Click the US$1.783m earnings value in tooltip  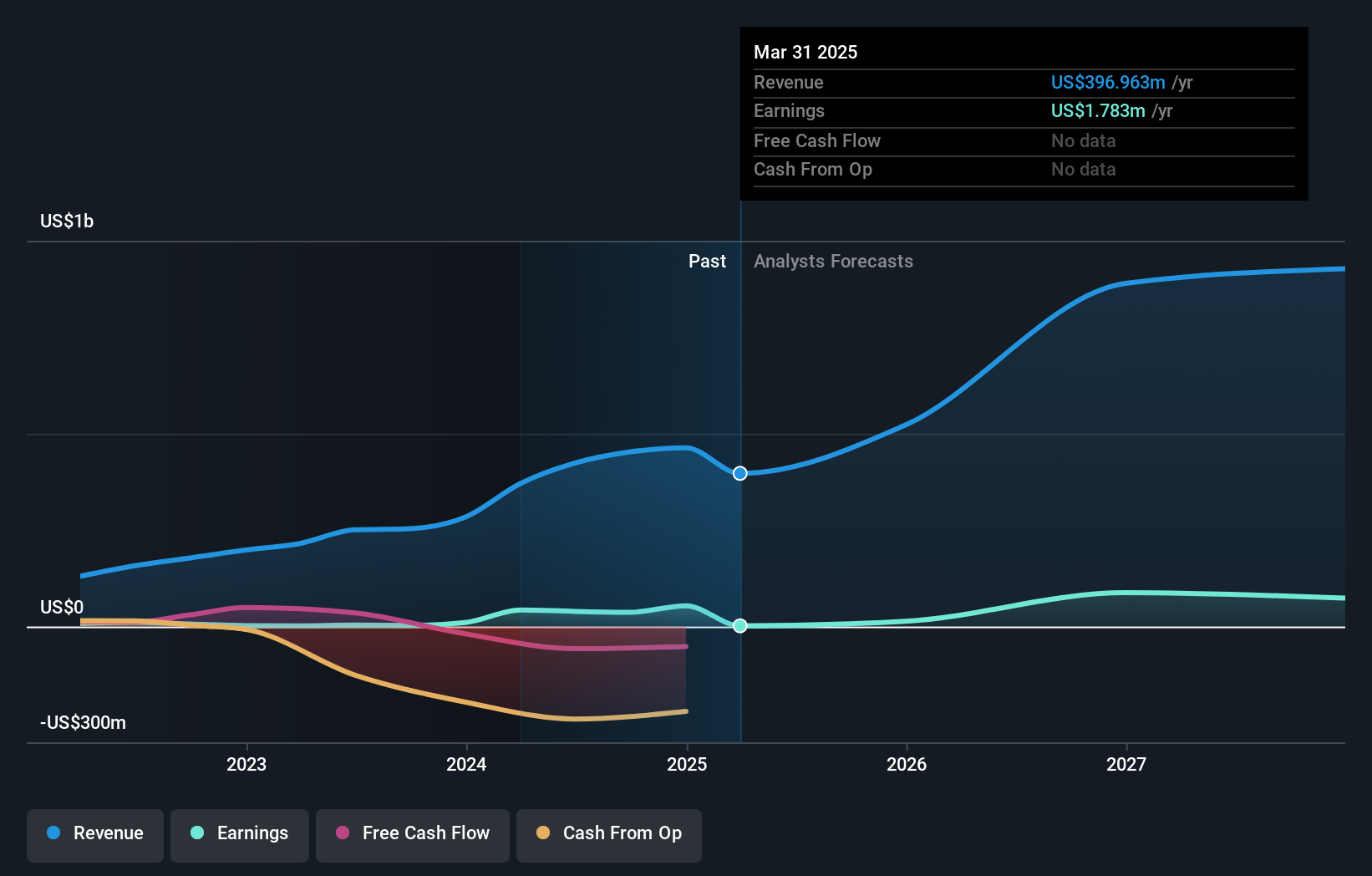[x=1098, y=110]
